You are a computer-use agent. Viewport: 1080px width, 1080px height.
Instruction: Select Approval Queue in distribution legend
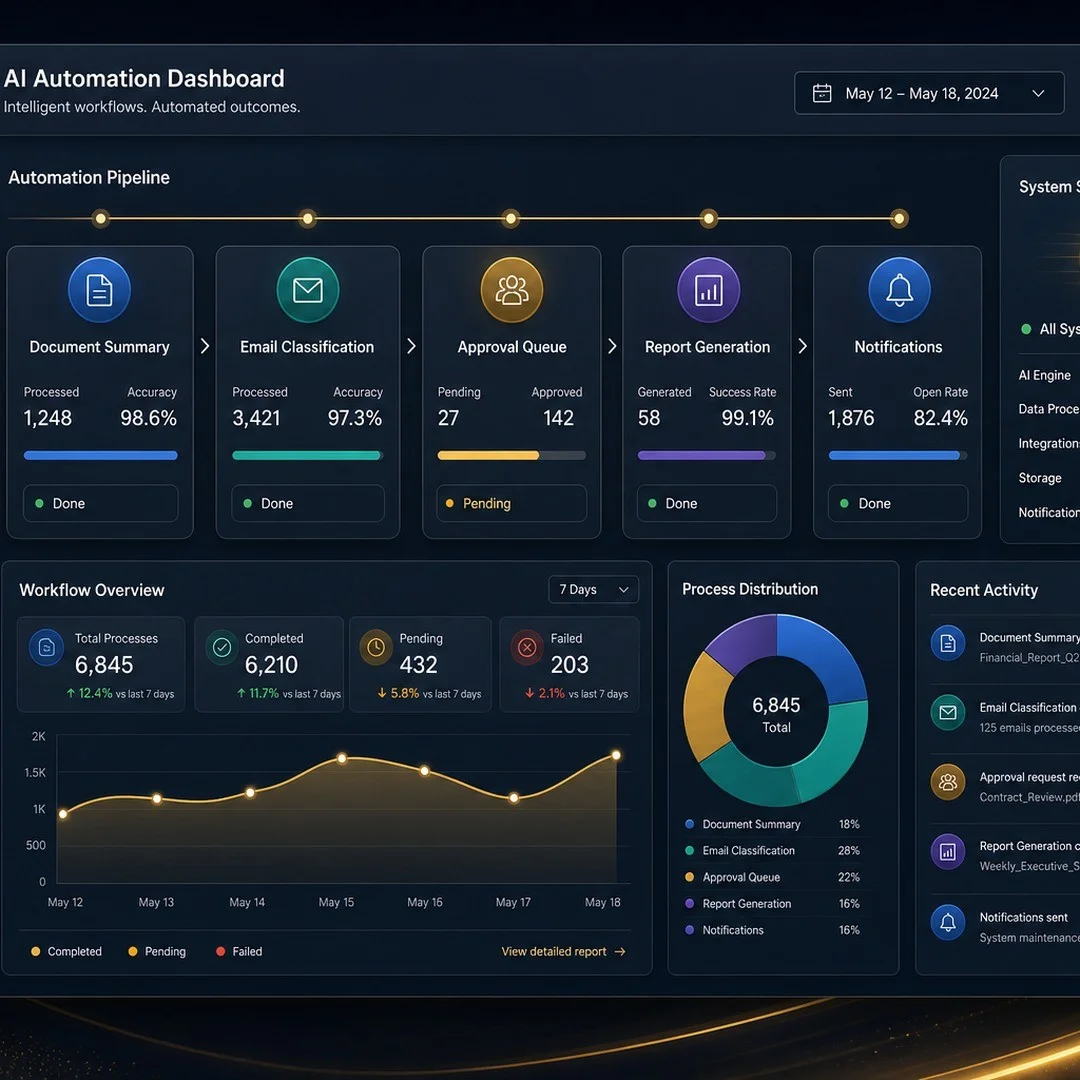(771, 877)
